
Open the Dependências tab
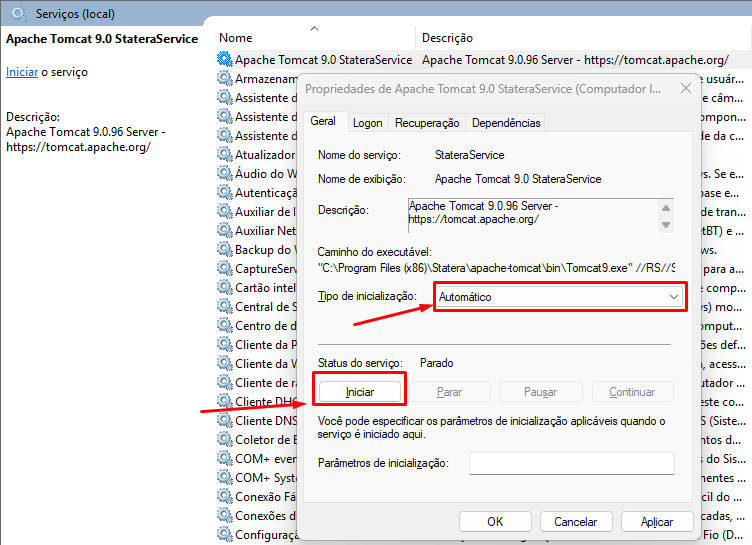pos(506,123)
